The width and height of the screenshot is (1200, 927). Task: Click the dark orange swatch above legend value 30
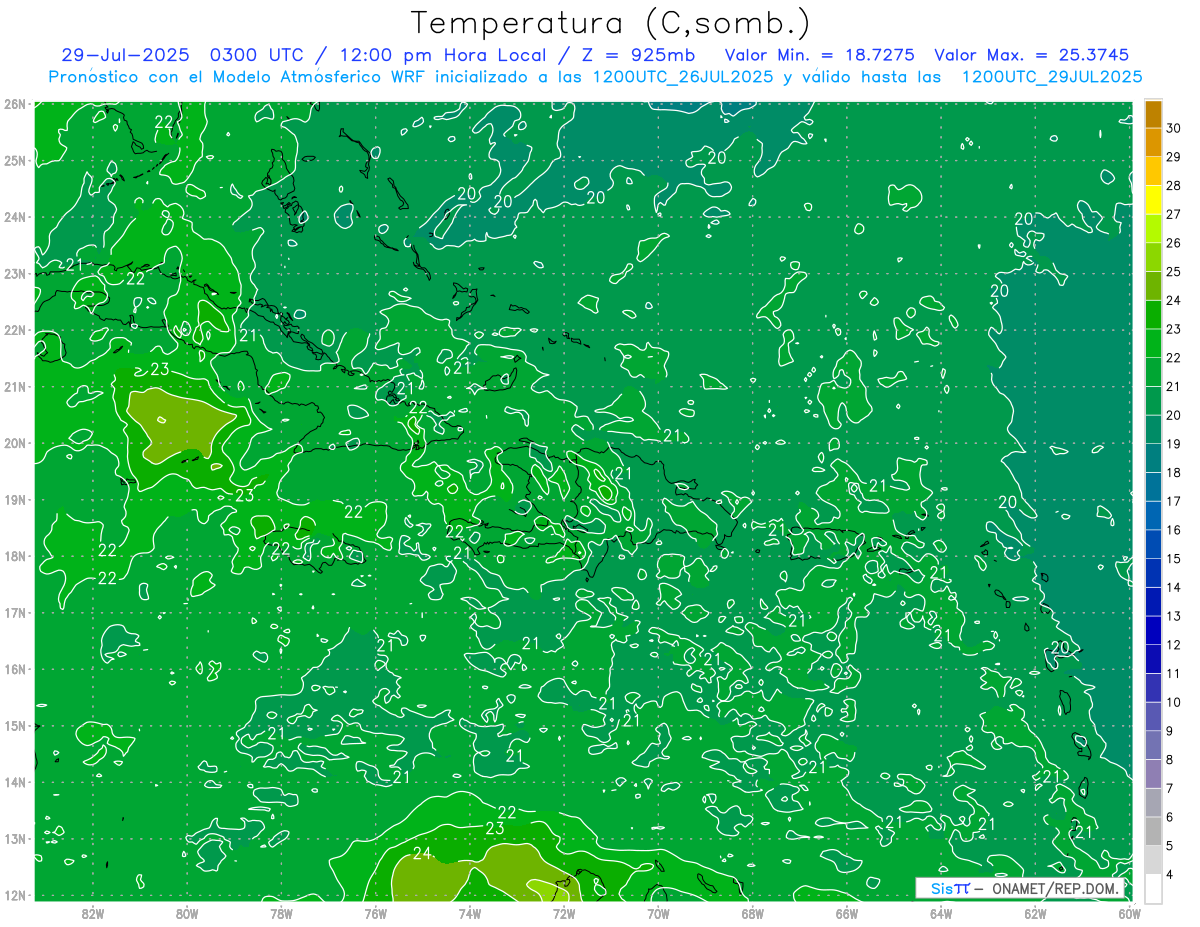coord(1153,113)
